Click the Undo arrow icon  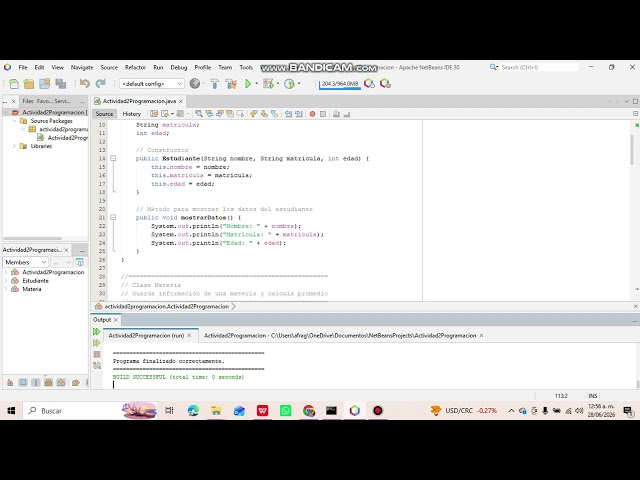(84, 84)
